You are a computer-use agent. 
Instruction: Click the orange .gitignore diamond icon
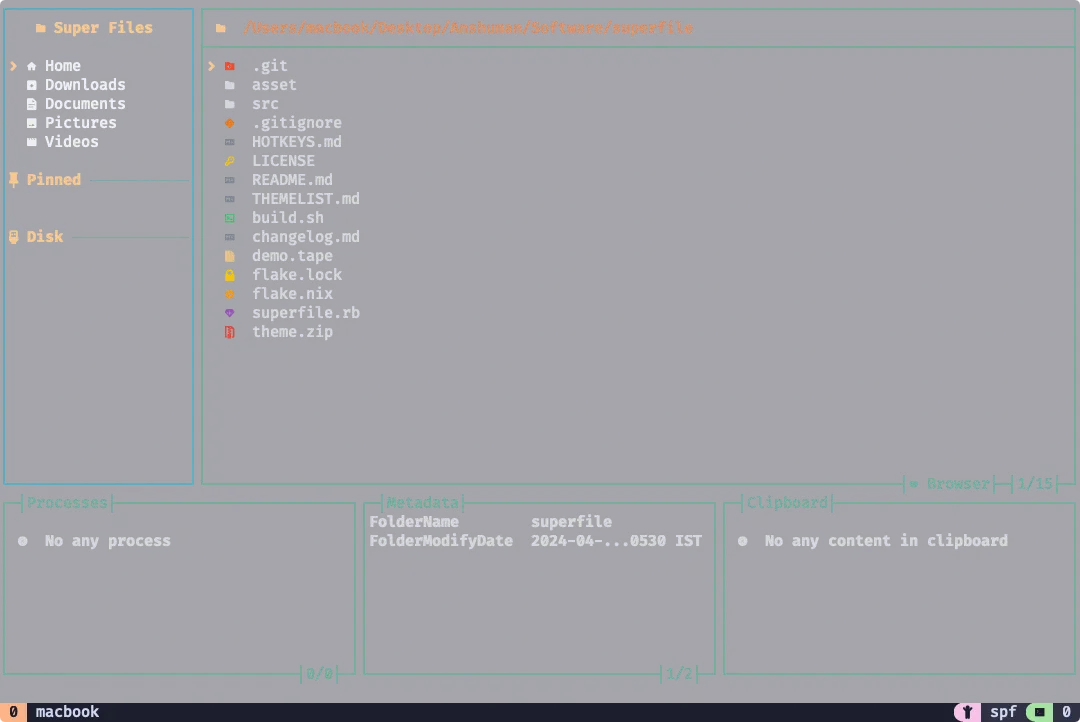pyautogui.click(x=230, y=123)
